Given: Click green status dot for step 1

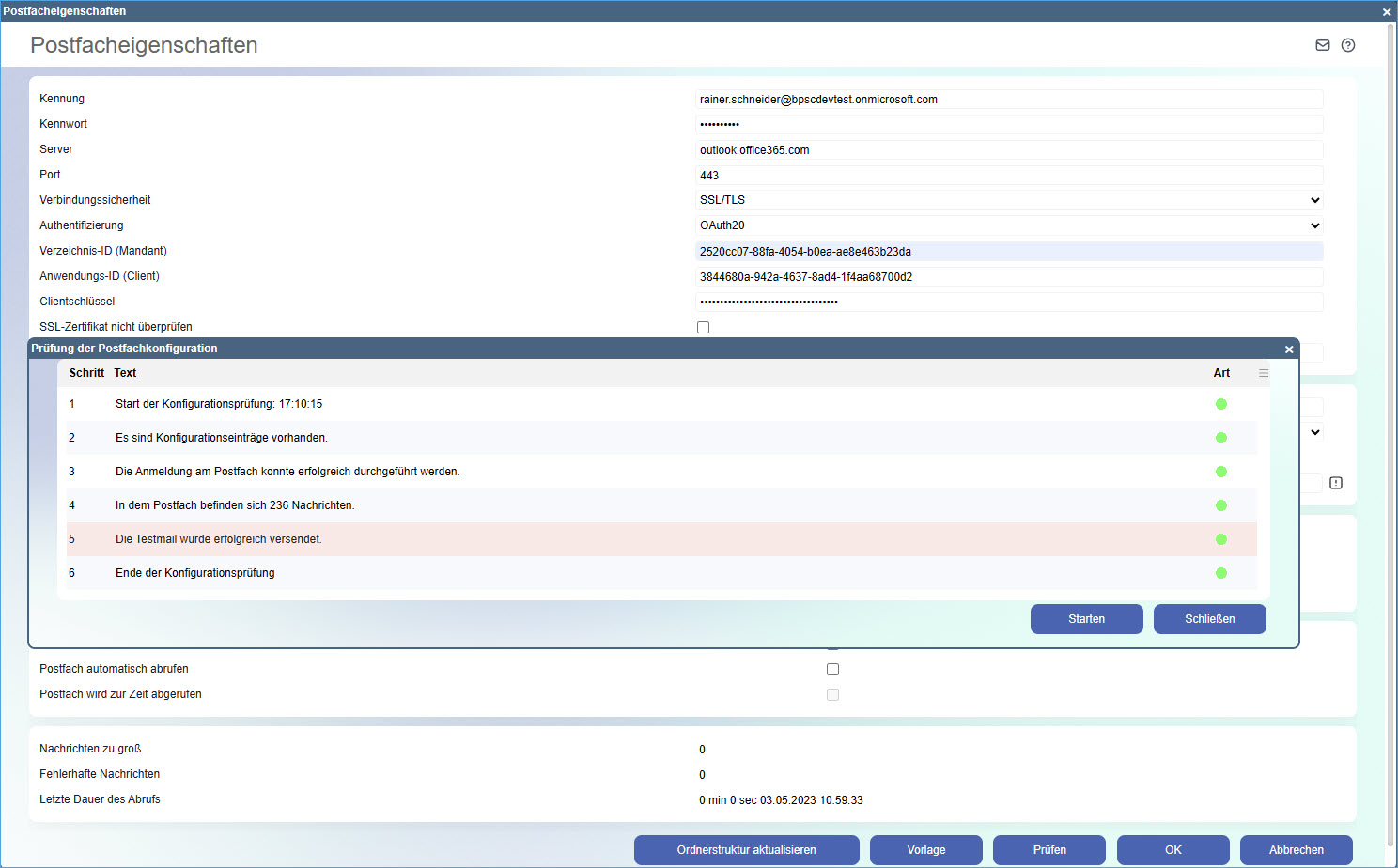Looking at the screenshot, I should [x=1221, y=404].
